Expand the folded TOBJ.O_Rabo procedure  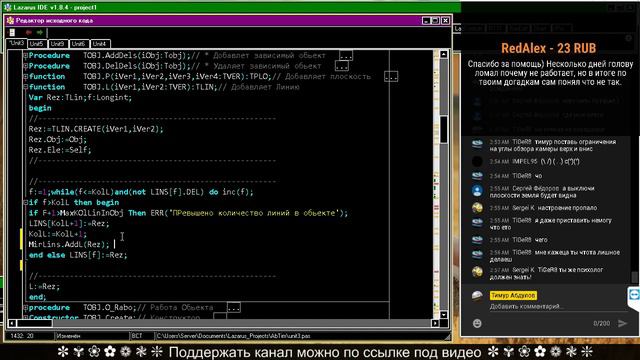[26, 307]
